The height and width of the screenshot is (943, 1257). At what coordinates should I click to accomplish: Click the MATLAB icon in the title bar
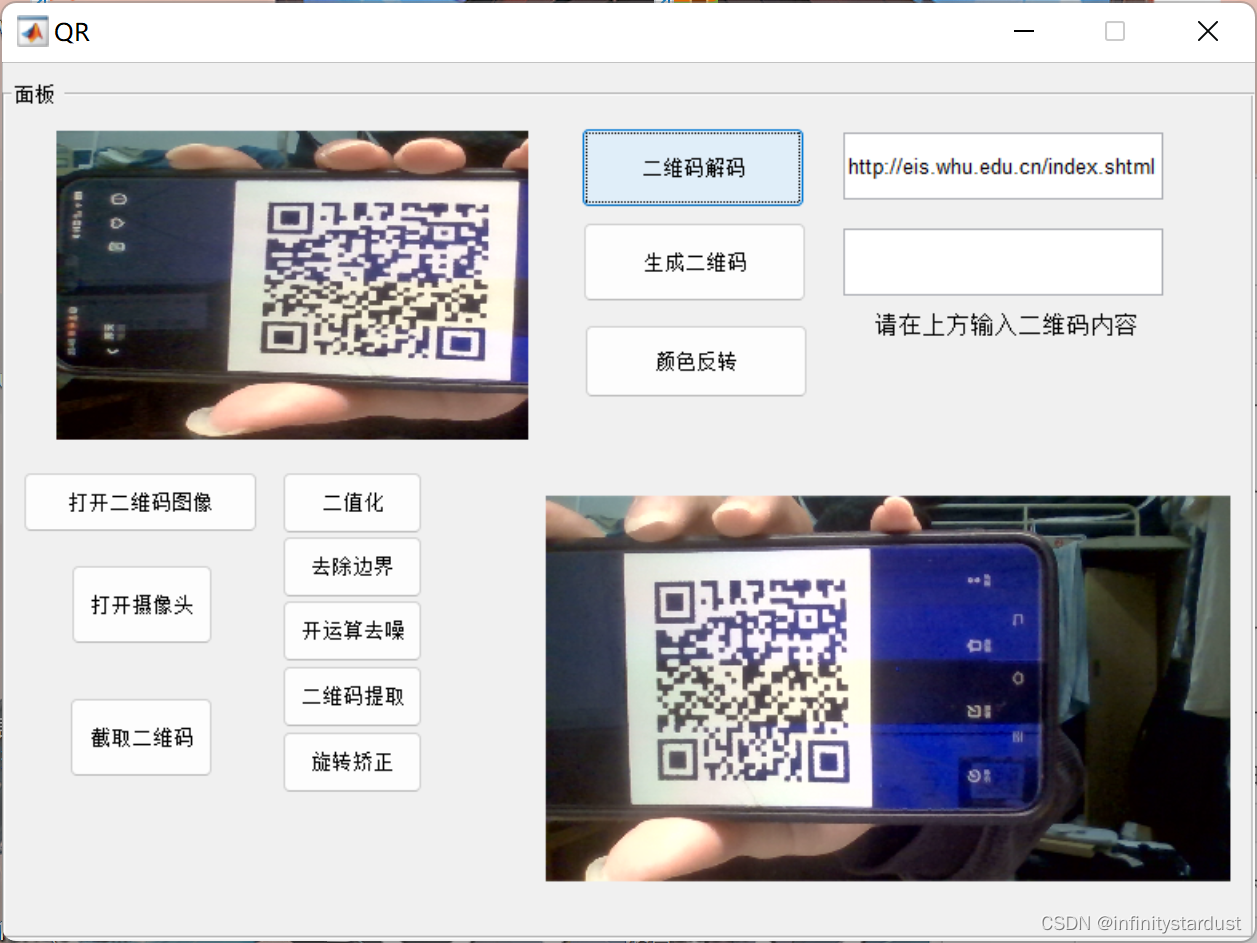(30, 31)
